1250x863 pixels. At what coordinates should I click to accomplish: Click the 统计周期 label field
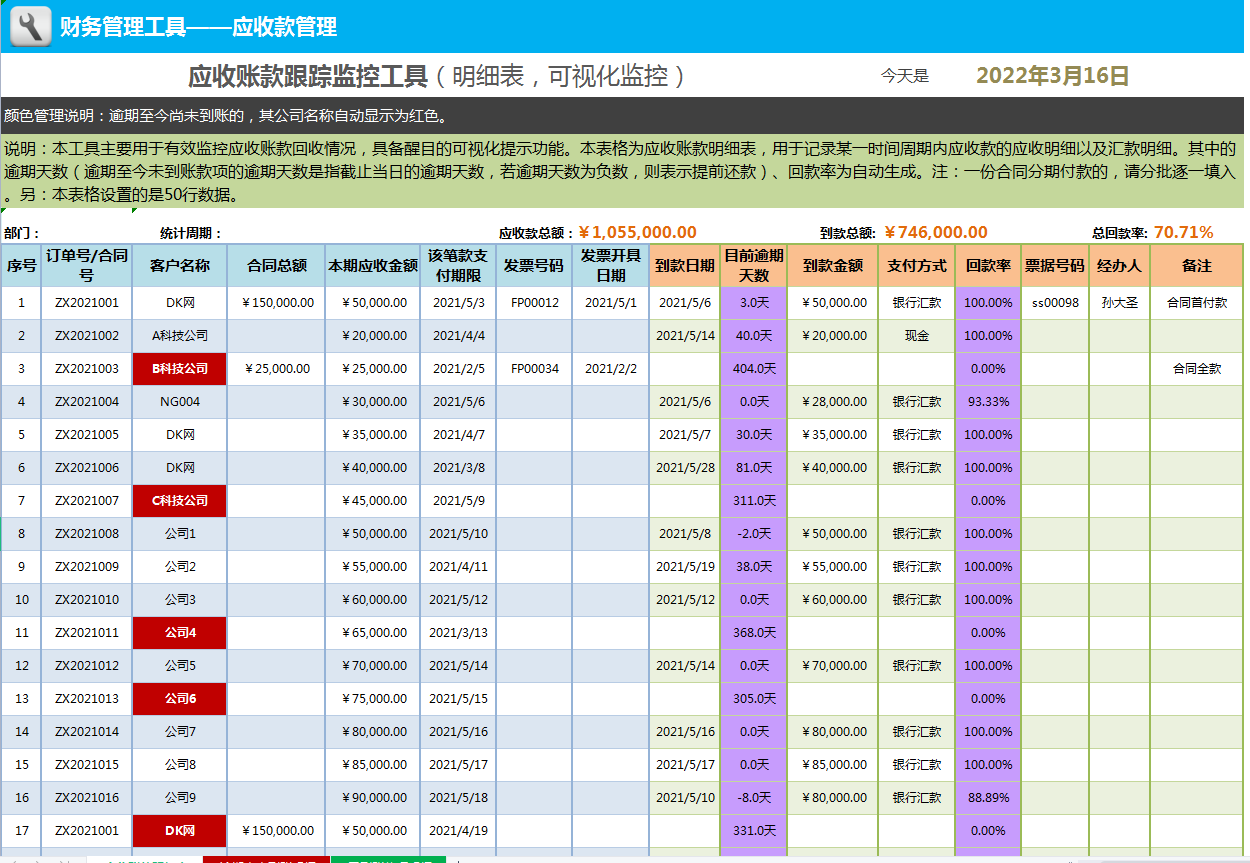pyautogui.click(x=190, y=234)
